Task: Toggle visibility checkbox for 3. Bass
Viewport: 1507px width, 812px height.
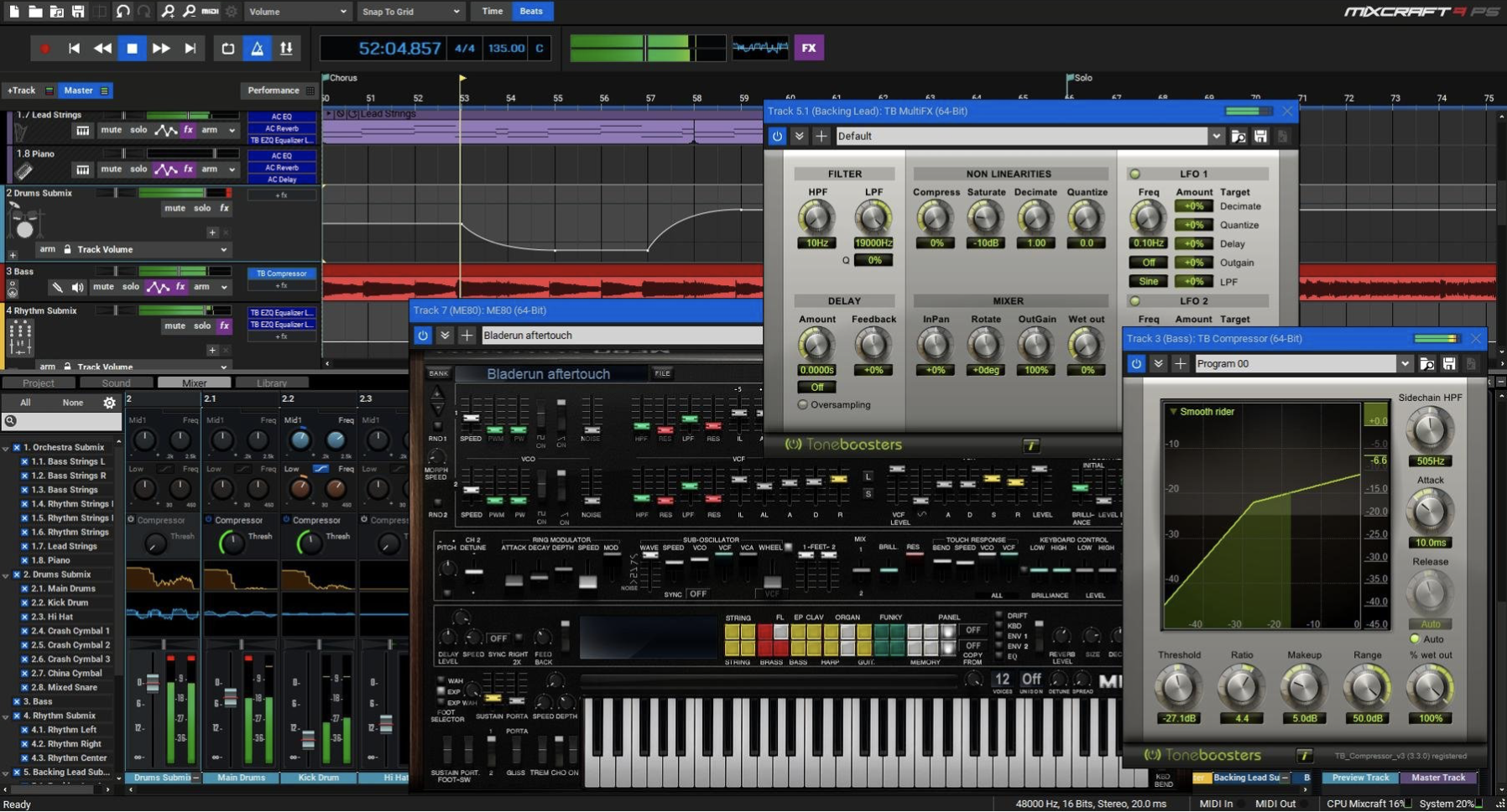Action: [17, 701]
